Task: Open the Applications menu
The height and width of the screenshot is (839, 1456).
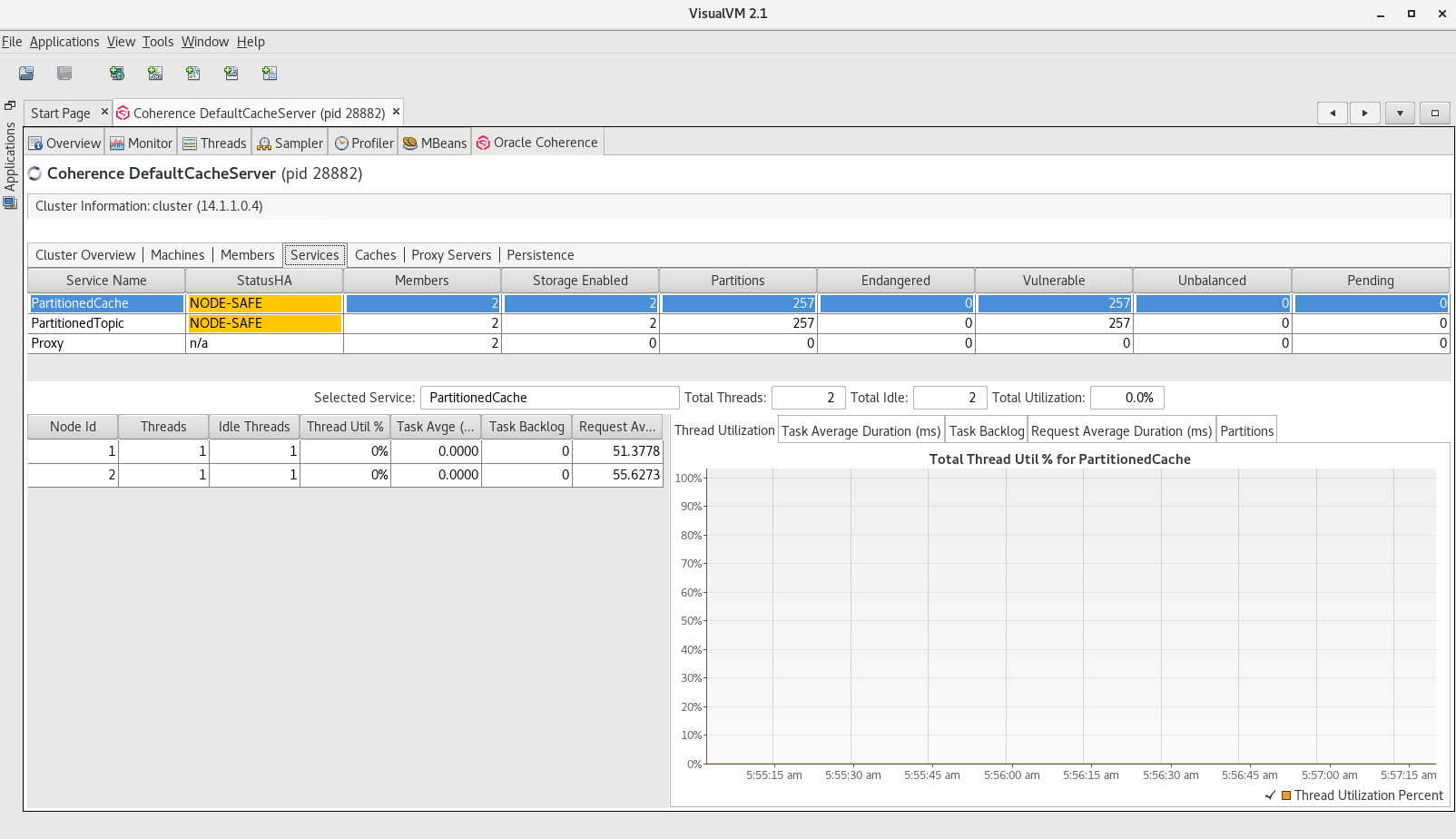Action: click(64, 42)
